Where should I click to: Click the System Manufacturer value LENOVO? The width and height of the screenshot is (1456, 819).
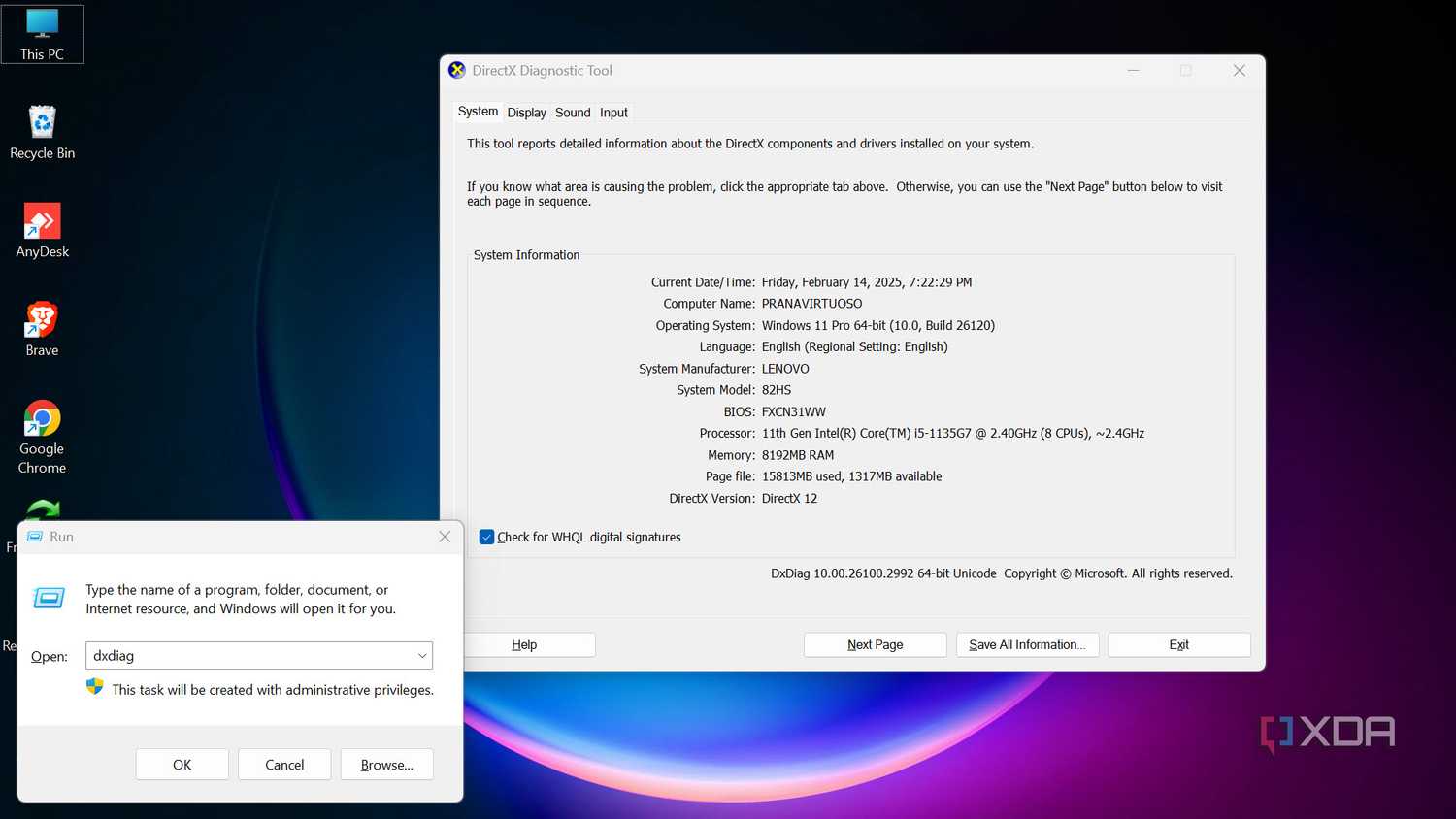point(785,369)
